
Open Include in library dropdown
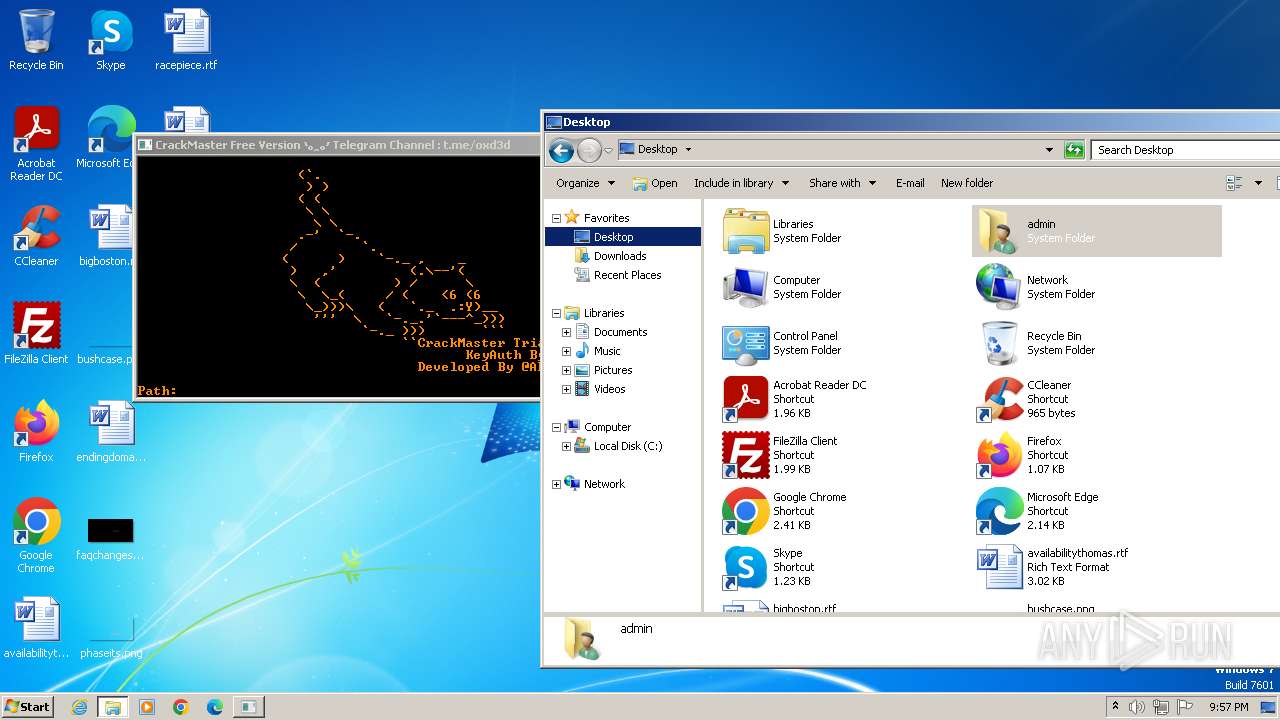click(741, 183)
